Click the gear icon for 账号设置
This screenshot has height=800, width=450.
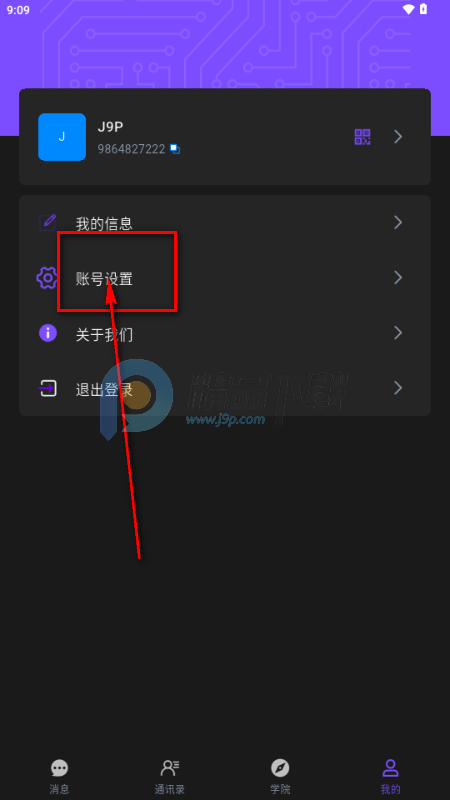point(47,278)
